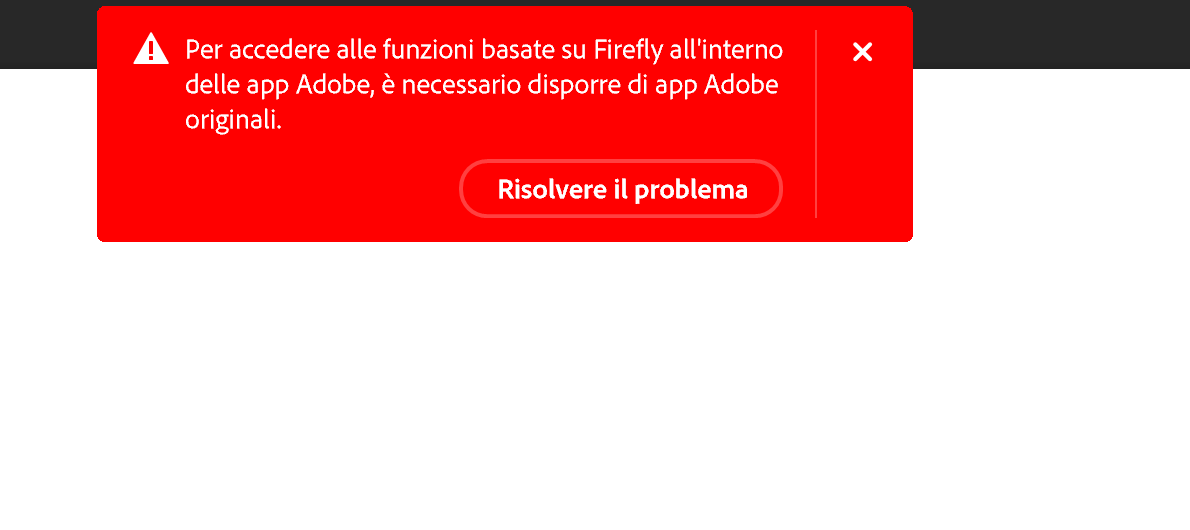Screen dimensions: 1190x530
Task: Click the rounded outline button labeled problema
Action: click(x=621, y=189)
